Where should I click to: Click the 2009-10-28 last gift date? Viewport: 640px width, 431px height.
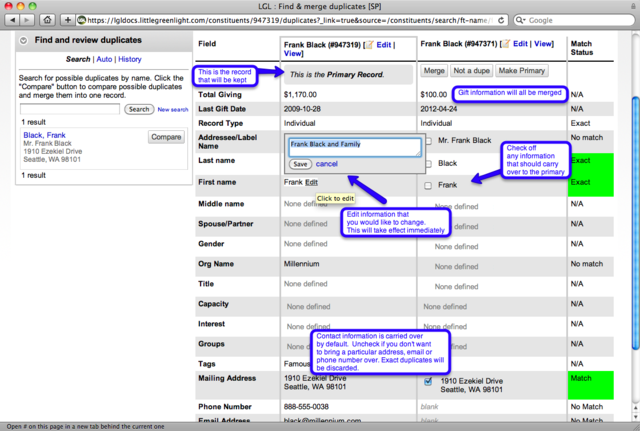302,109
